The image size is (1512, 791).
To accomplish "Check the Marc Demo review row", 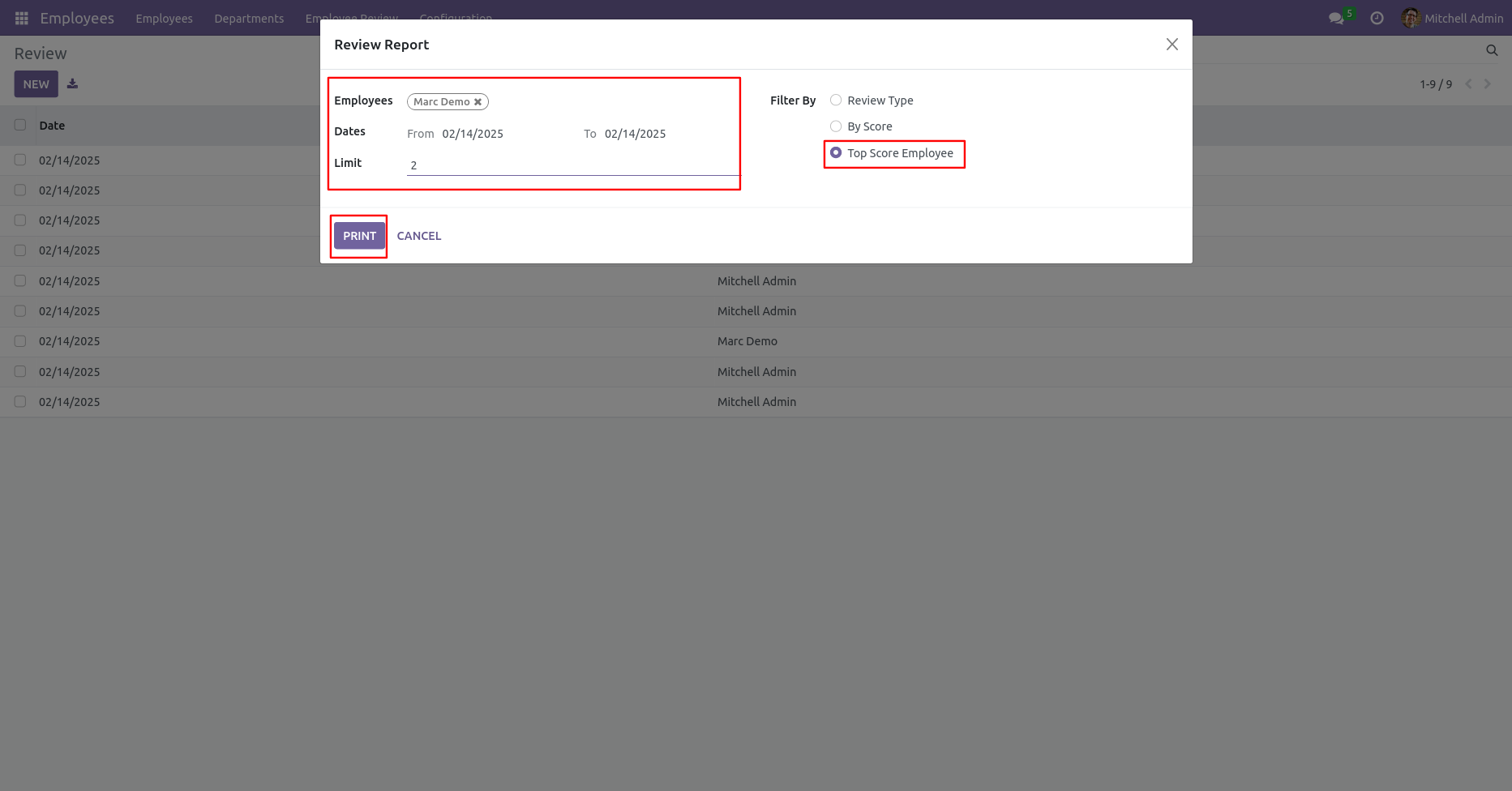I will [x=20, y=341].
